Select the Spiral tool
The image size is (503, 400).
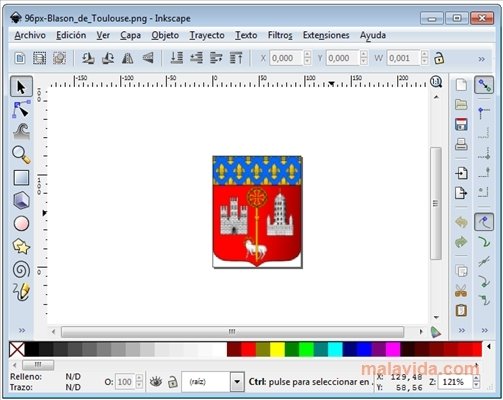coord(21,269)
